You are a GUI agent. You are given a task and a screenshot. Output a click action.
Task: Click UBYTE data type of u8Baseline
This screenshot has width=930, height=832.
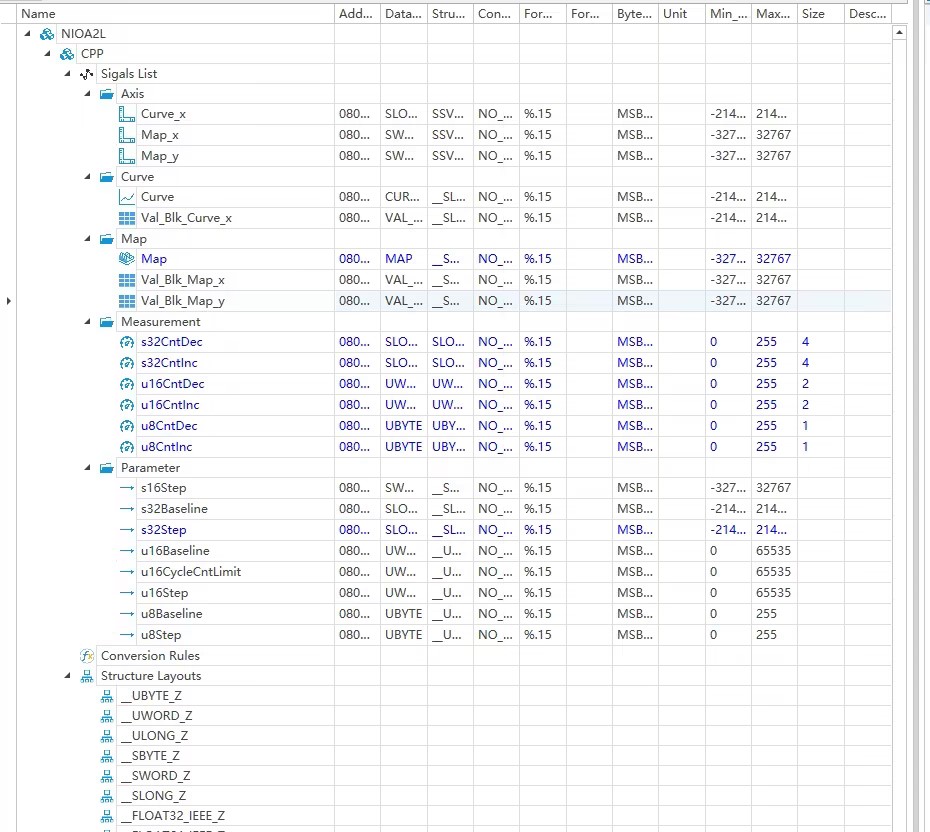pos(403,614)
